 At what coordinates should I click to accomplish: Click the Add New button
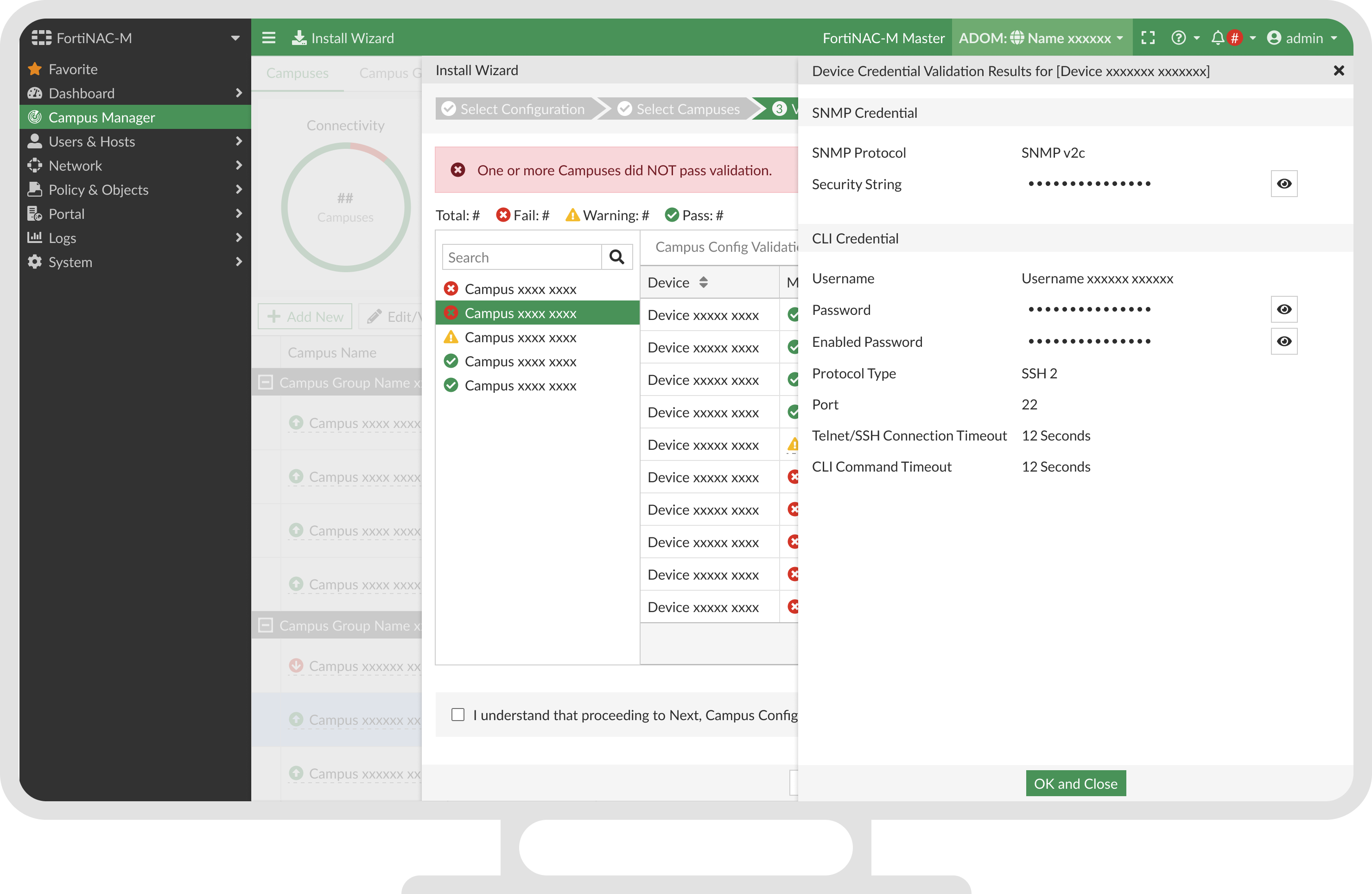point(305,317)
